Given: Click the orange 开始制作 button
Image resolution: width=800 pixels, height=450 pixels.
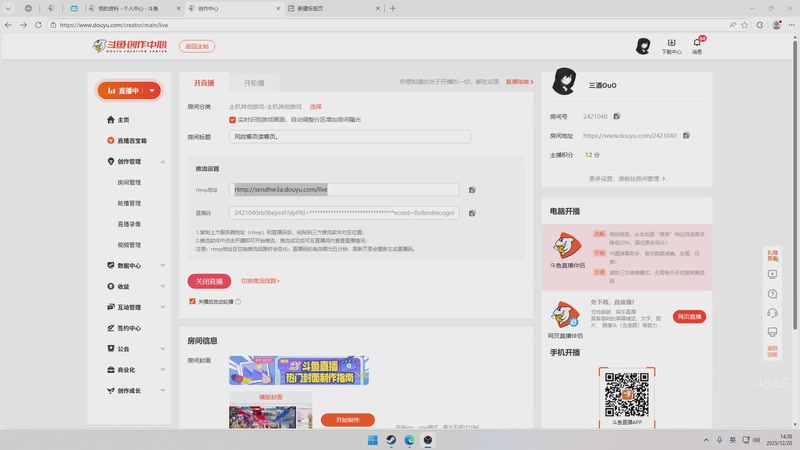Looking at the screenshot, I should tap(347, 420).
